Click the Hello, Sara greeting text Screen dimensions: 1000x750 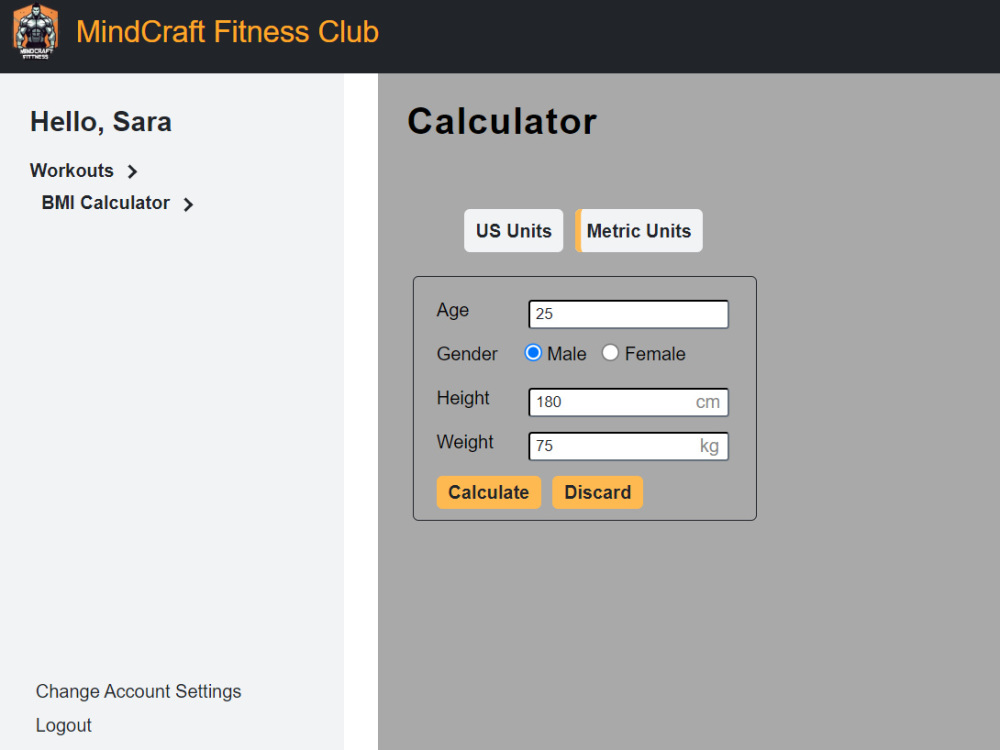[101, 122]
